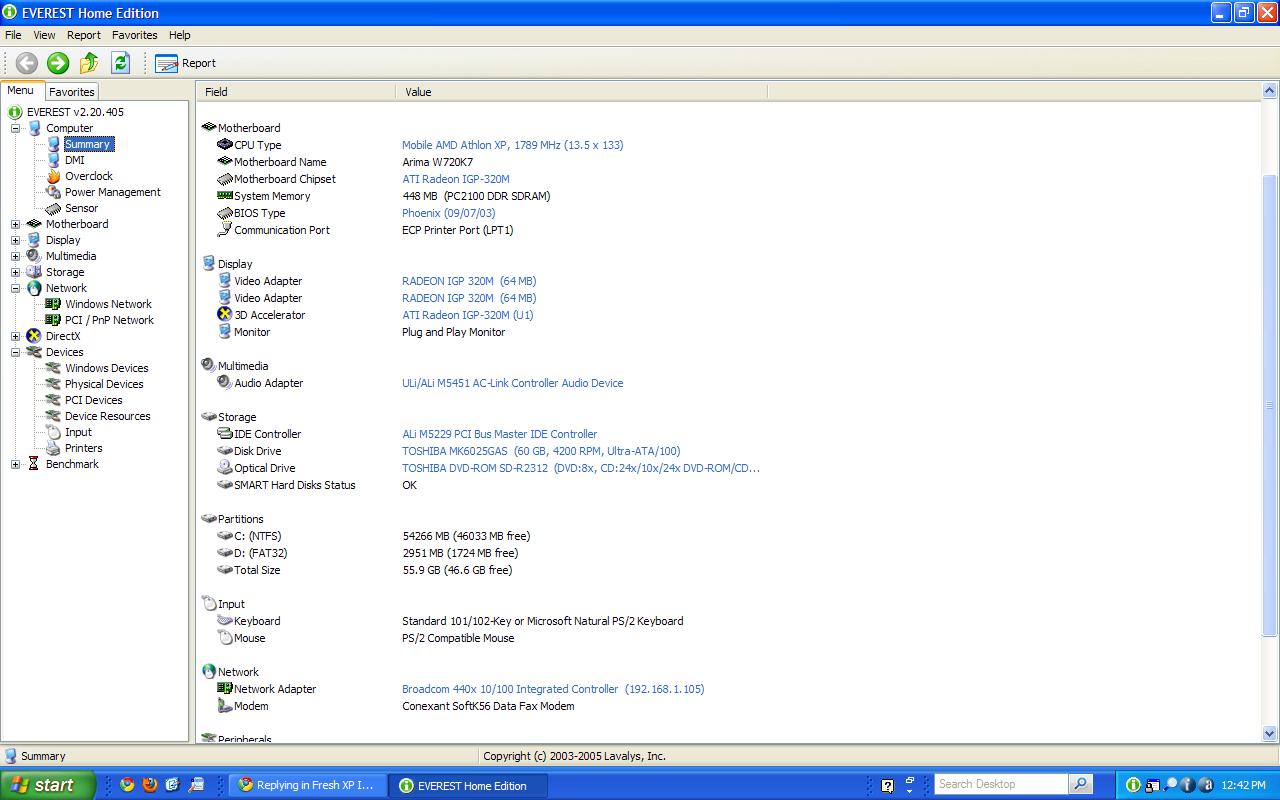Image resolution: width=1280 pixels, height=800 pixels.
Task: Select the Sensor icon in tree
Action: coord(54,208)
